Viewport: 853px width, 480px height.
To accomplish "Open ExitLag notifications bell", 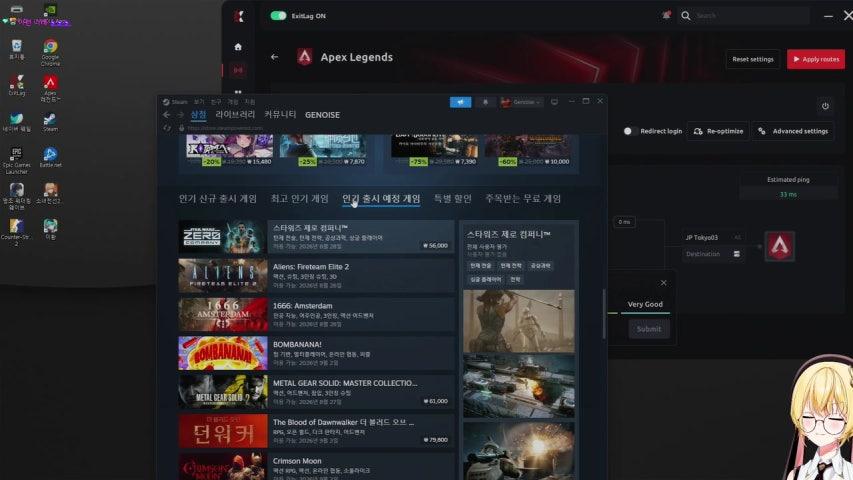I will pos(666,15).
